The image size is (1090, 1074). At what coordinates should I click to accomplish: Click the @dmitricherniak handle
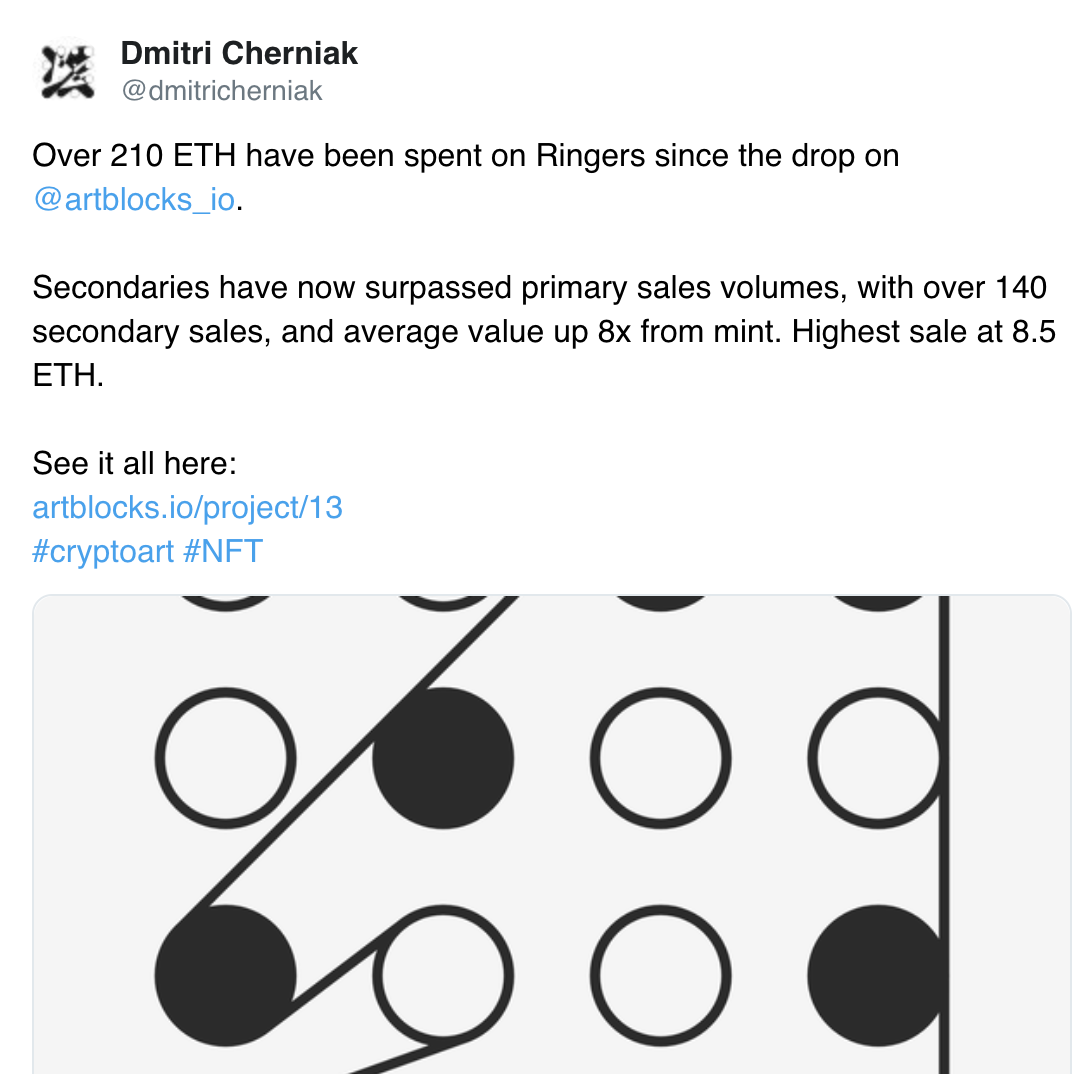pyautogui.click(x=222, y=91)
